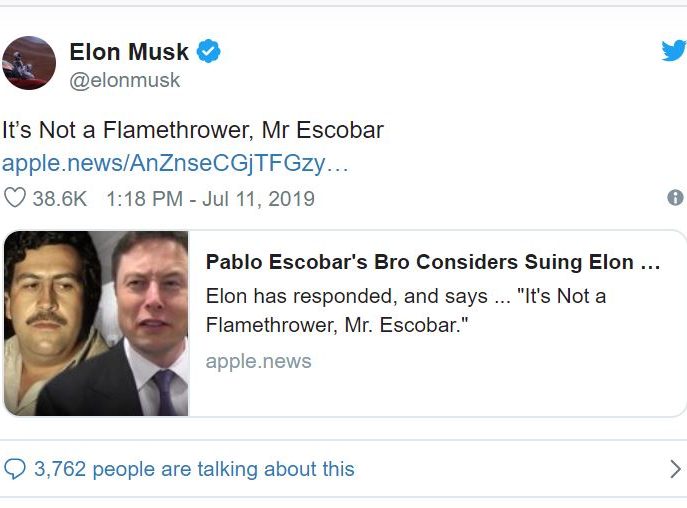Screen dimensions: 687x508
Task: Like the tweet with the heart icon
Action: pos(15,198)
